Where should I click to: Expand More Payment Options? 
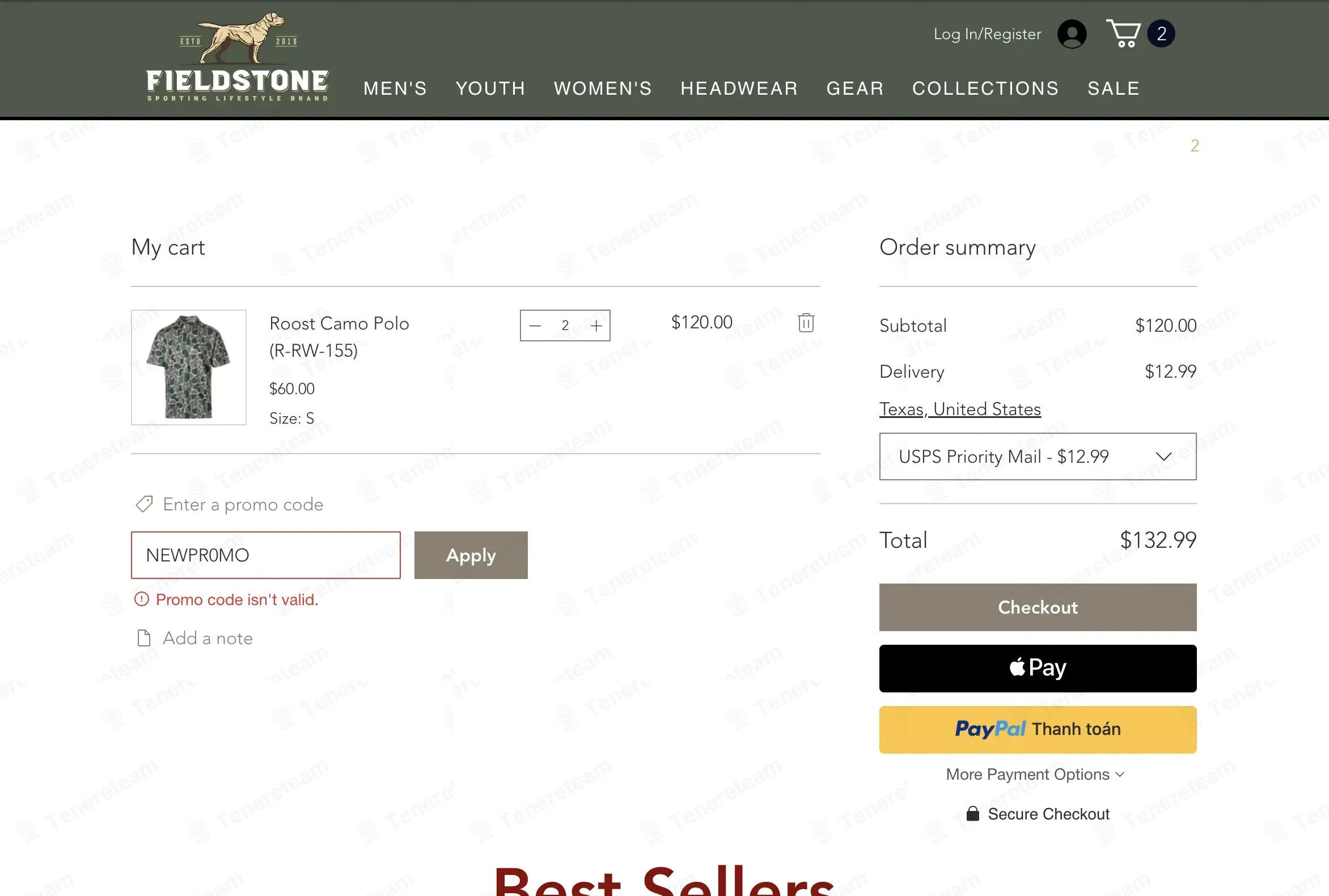pyautogui.click(x=1035, y=774)
